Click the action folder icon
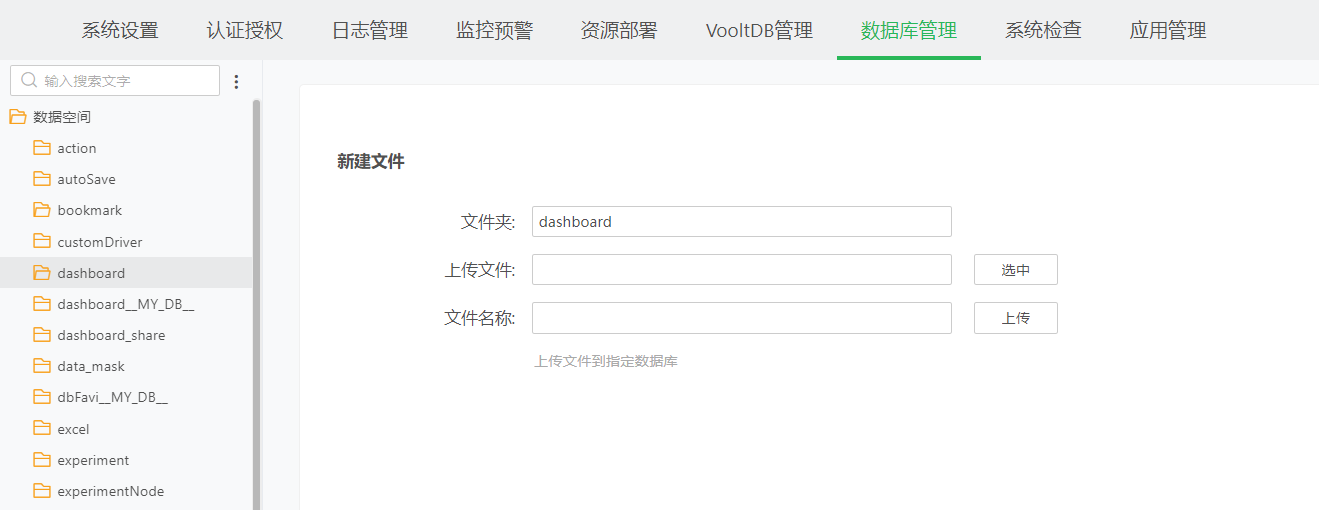The height and width of the screenshot is (510, 1319). 41,148
